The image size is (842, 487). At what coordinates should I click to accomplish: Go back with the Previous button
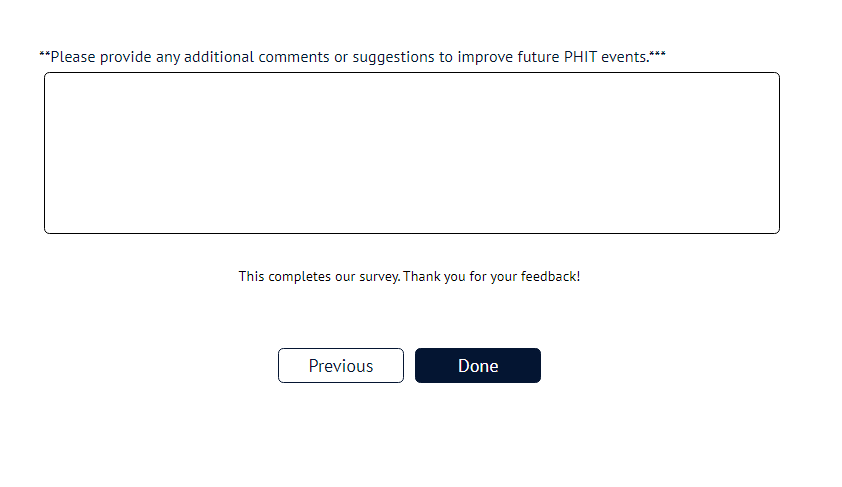click(340, 365)
